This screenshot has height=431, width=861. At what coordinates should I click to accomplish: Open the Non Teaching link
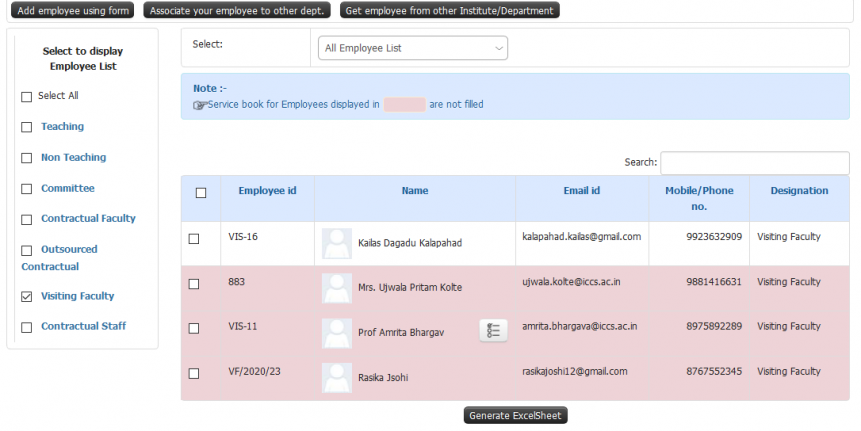pyautogui.click(x=74, y=157)
